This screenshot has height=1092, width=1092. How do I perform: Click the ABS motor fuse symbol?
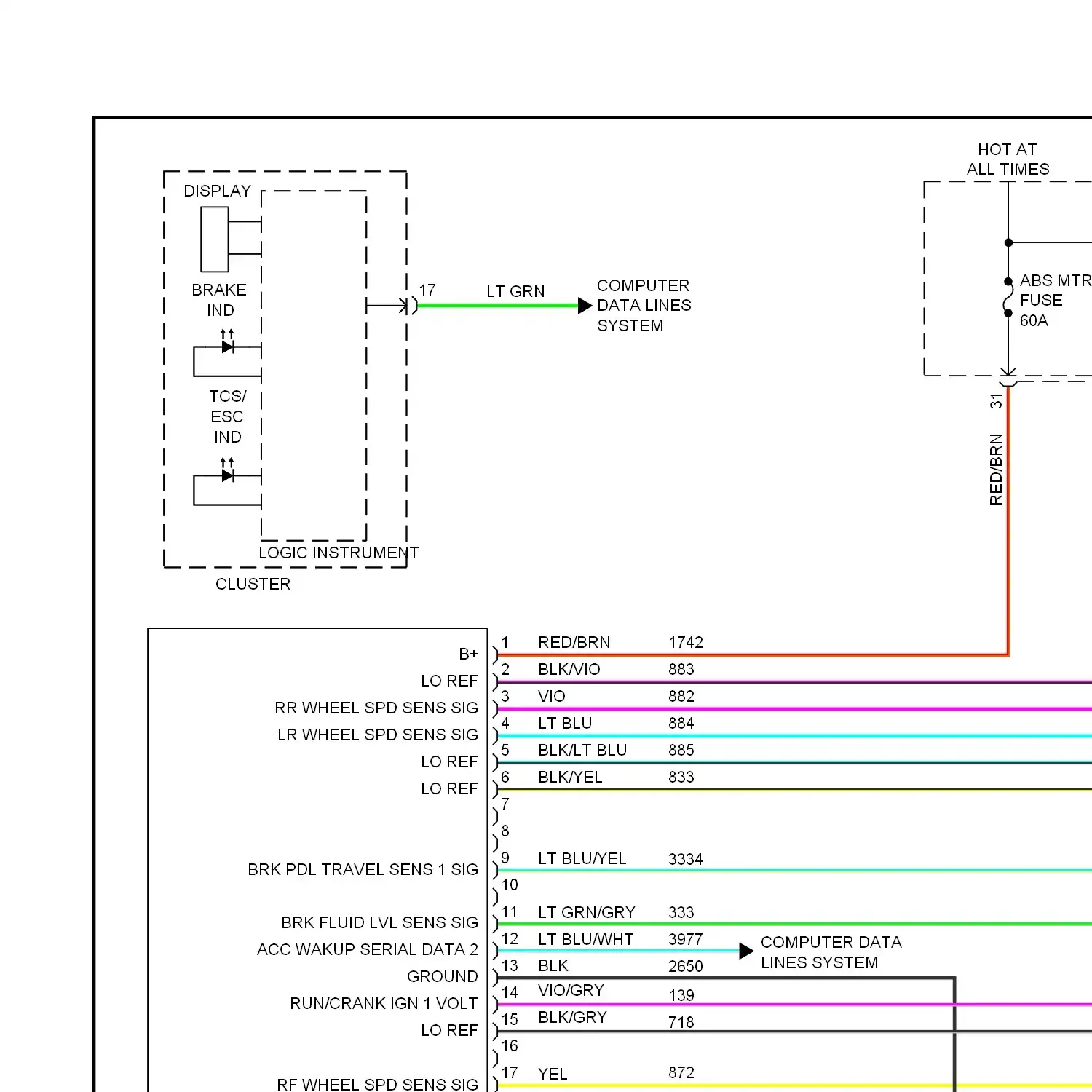coord(1008,297)
